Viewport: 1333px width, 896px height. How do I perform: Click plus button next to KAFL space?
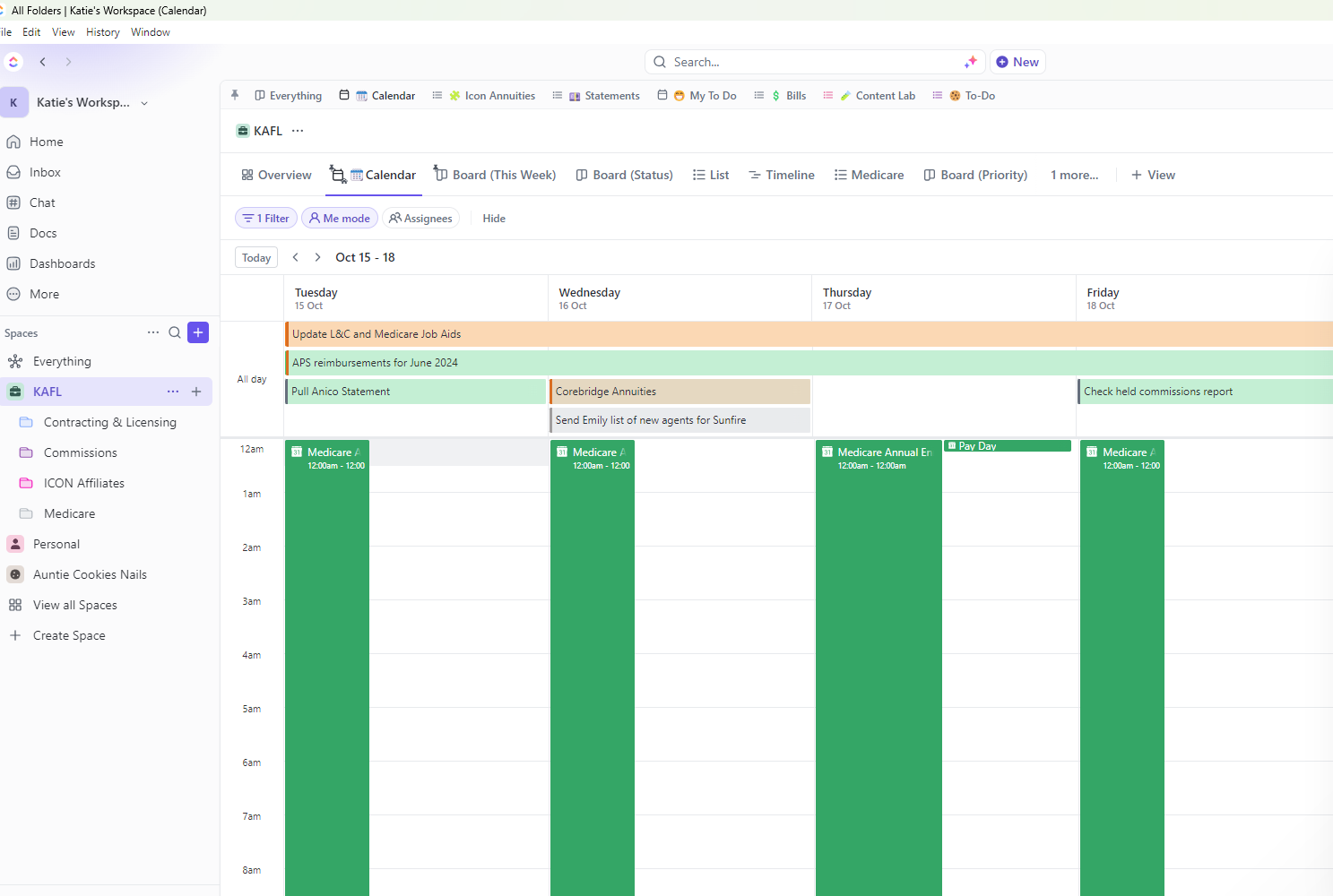coord(196,392)
